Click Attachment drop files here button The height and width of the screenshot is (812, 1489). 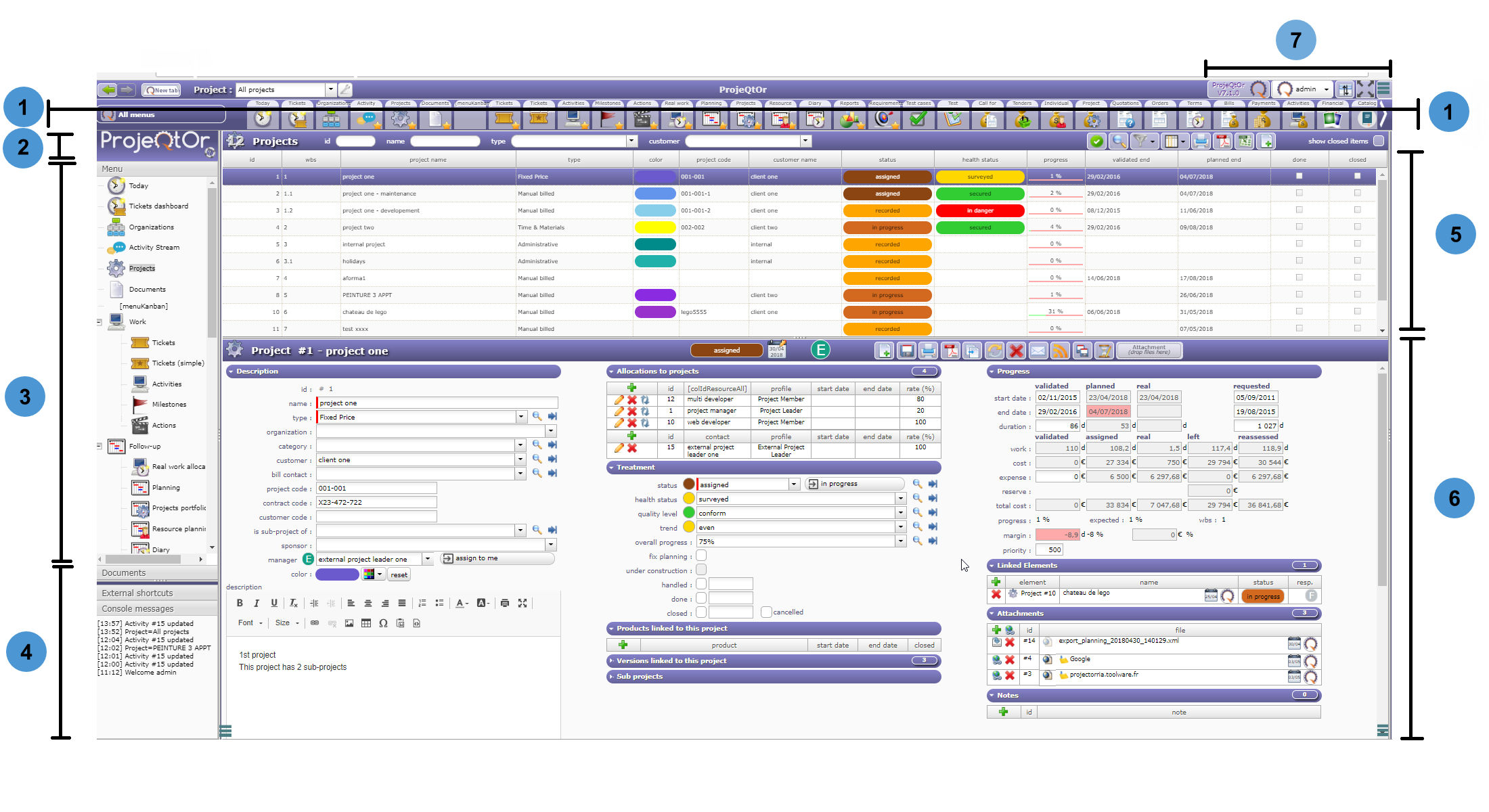[x=1149, y=351]
